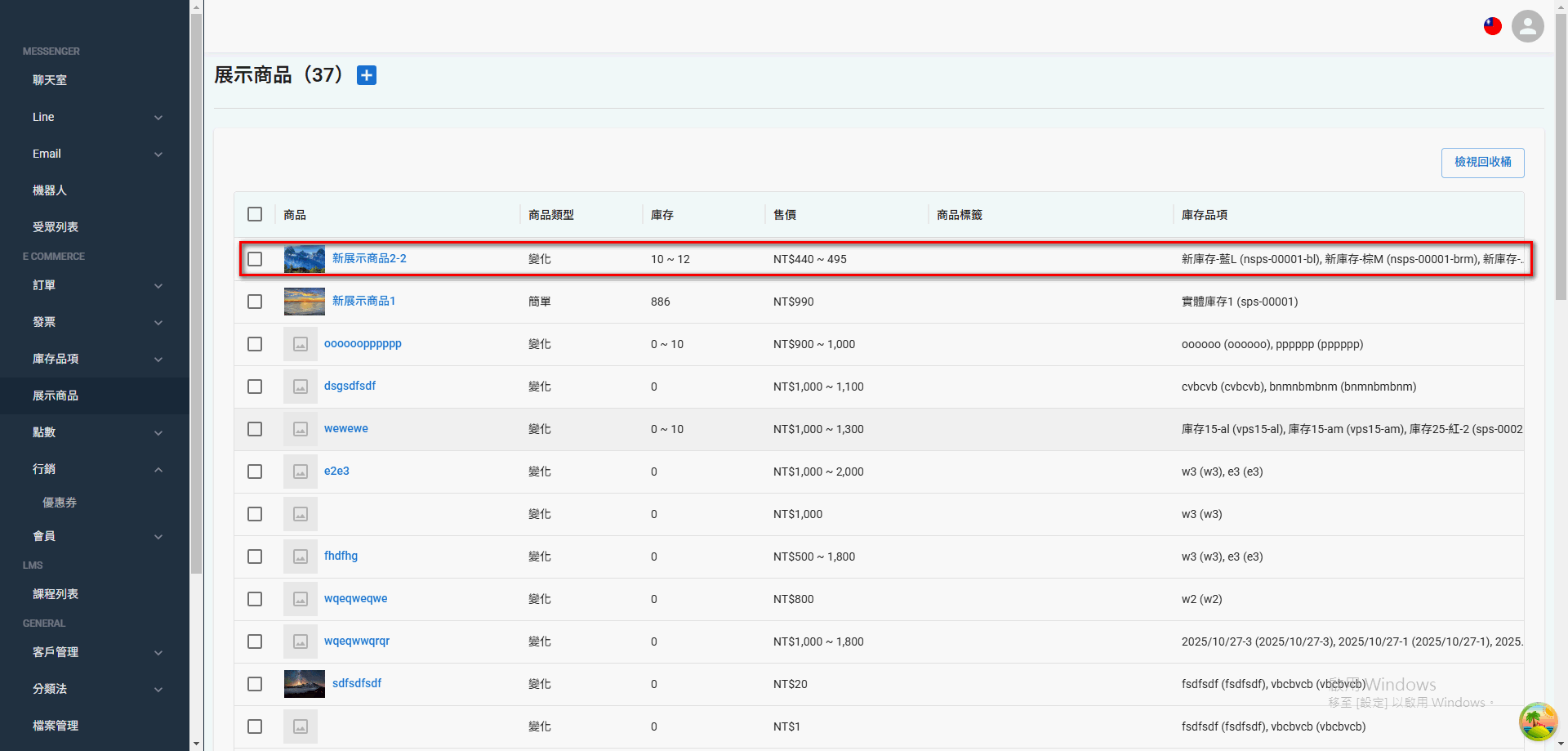The height and width of the screenshot is (751, 1568).
Task: Click the placeholder image icon for fhdfhg
Action: pos(301,557)
